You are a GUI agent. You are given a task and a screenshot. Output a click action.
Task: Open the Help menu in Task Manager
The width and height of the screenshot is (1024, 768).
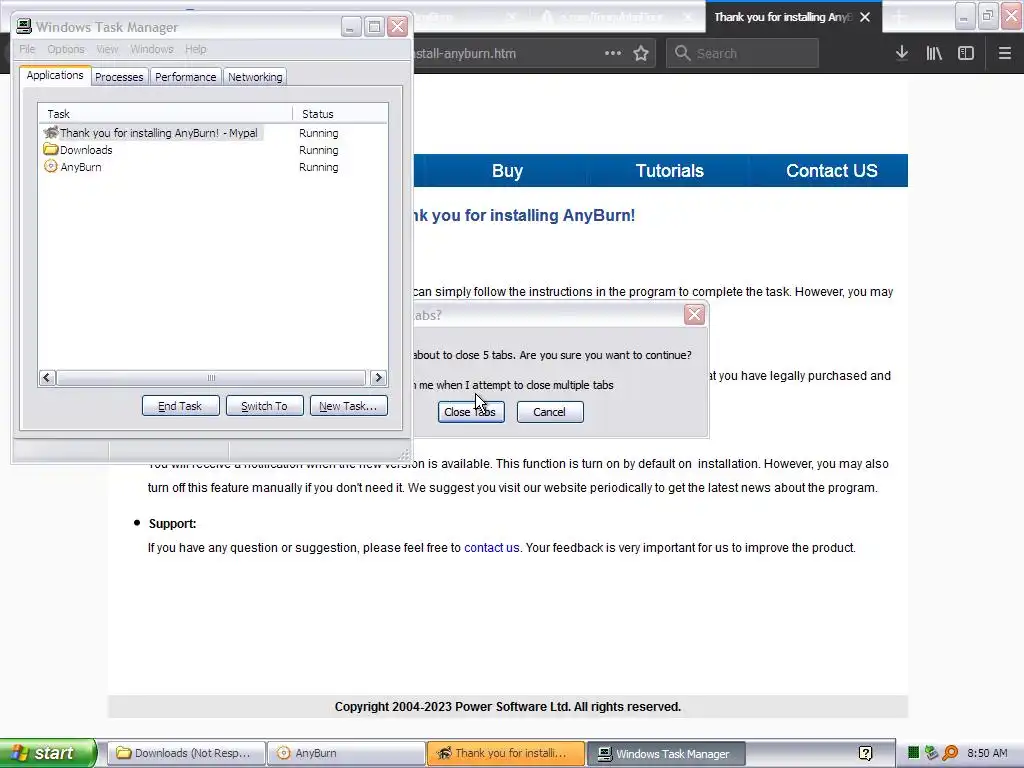195,49
